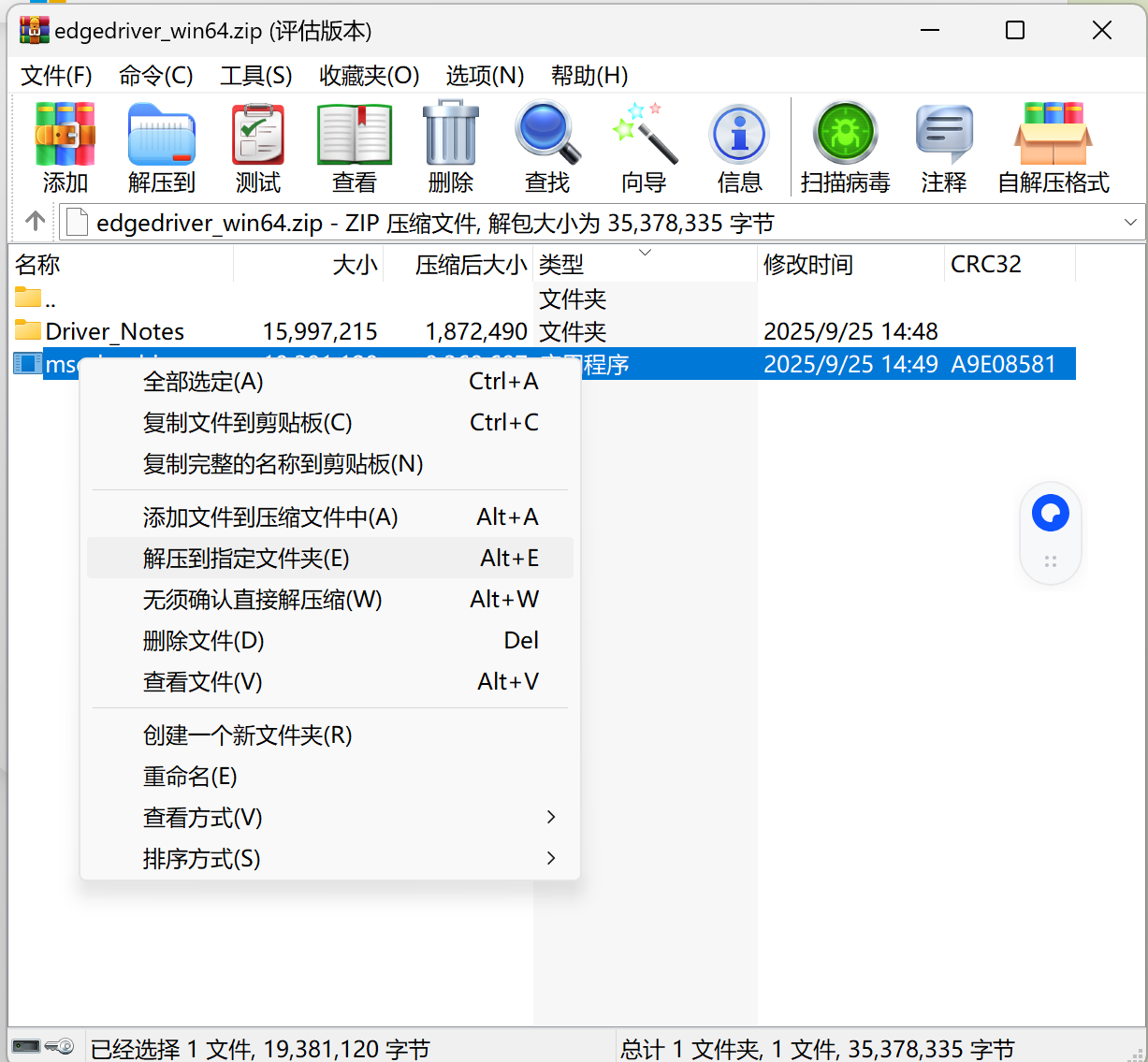Click the Find (查找) magnifier icon

click(547, 134)
